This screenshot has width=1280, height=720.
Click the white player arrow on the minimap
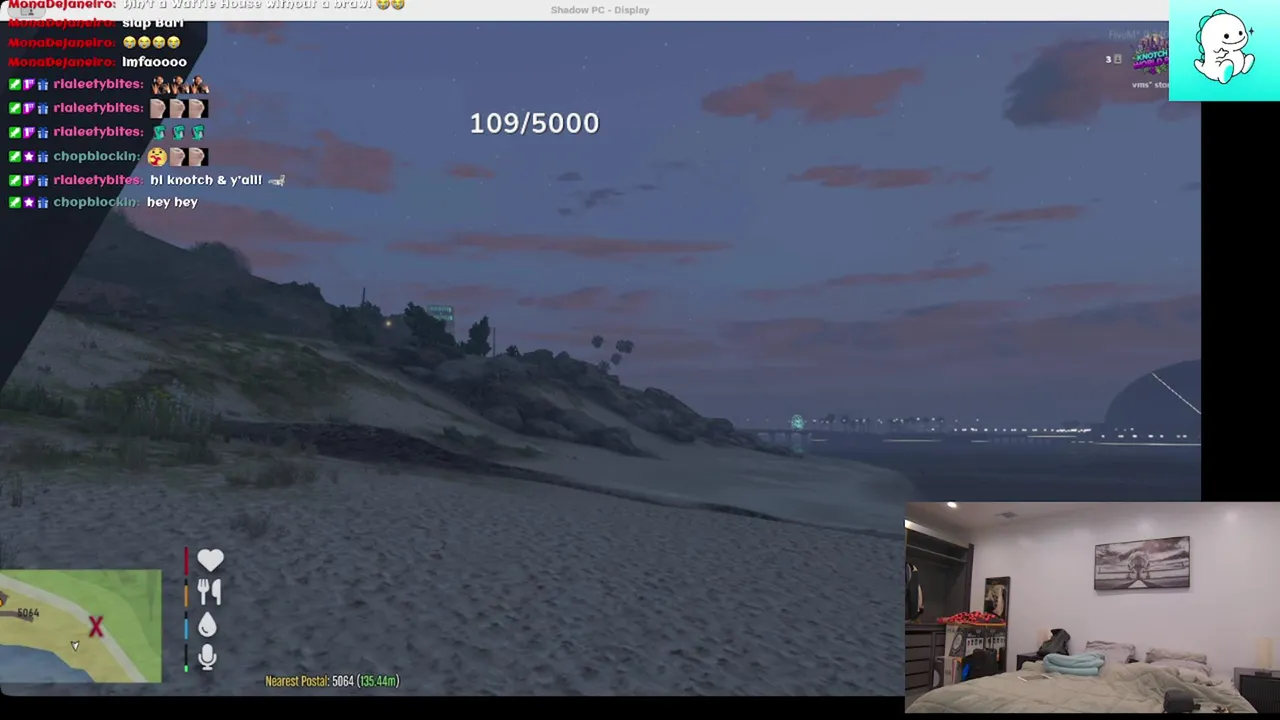75,646
